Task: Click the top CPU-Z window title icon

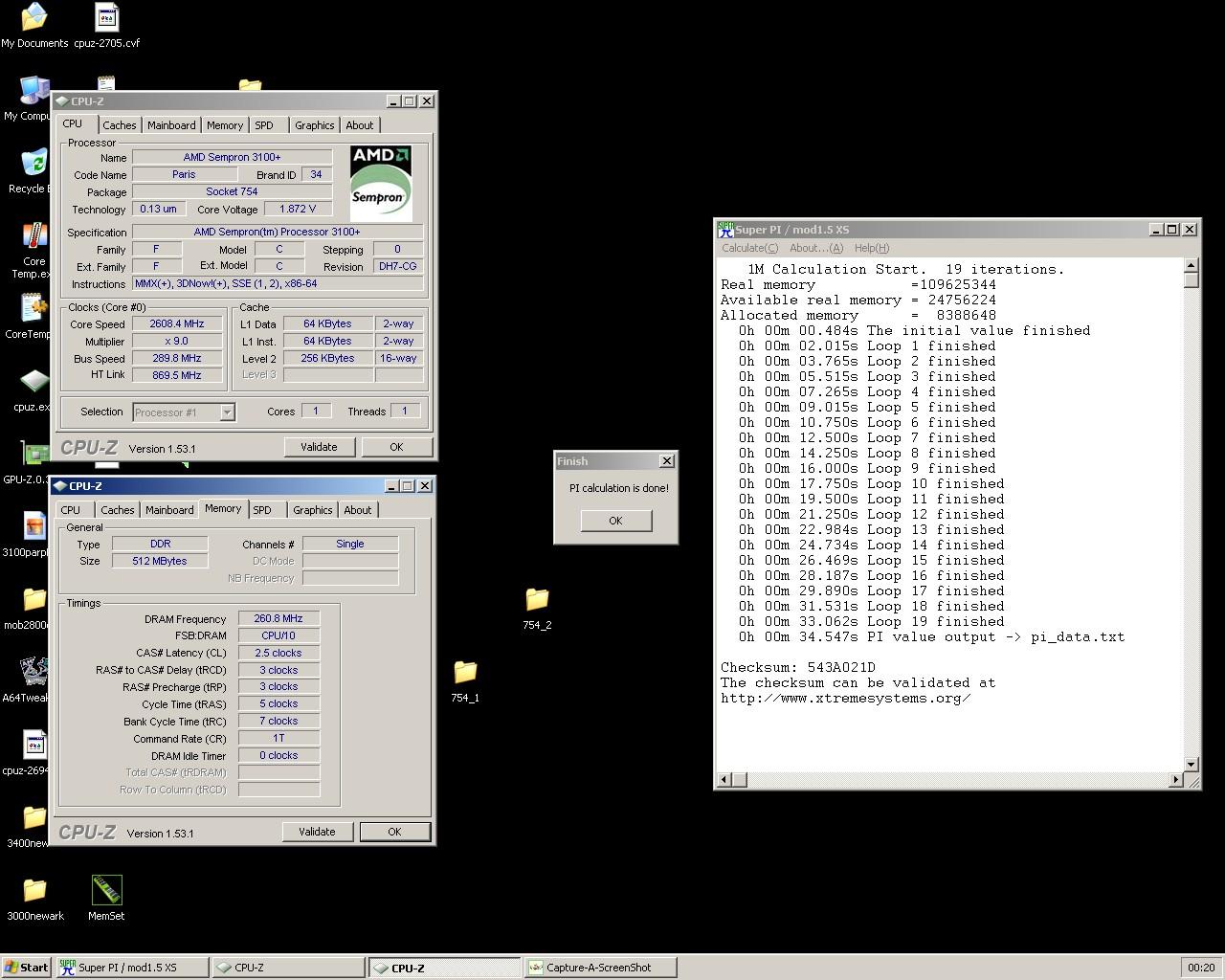Action: click(61, 101)
